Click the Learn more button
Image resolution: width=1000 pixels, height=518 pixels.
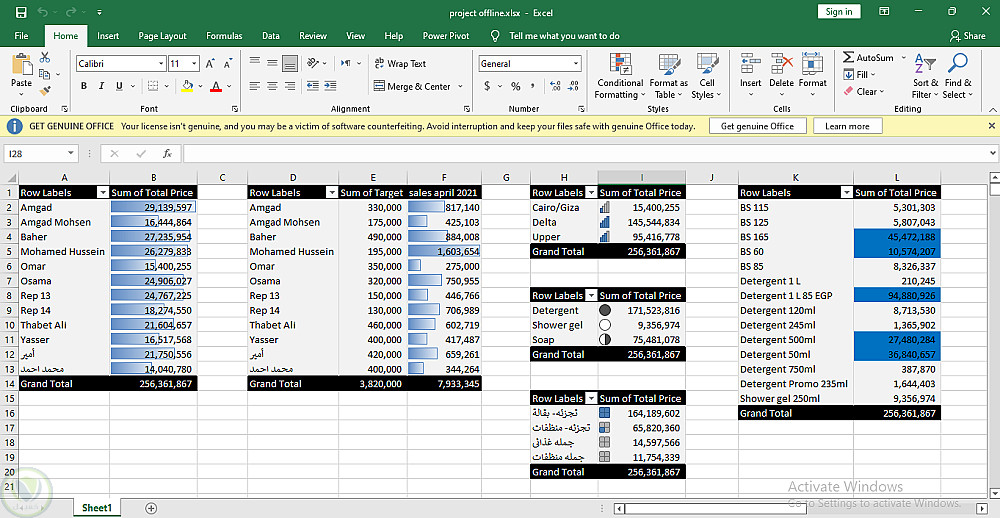[847, 126]
